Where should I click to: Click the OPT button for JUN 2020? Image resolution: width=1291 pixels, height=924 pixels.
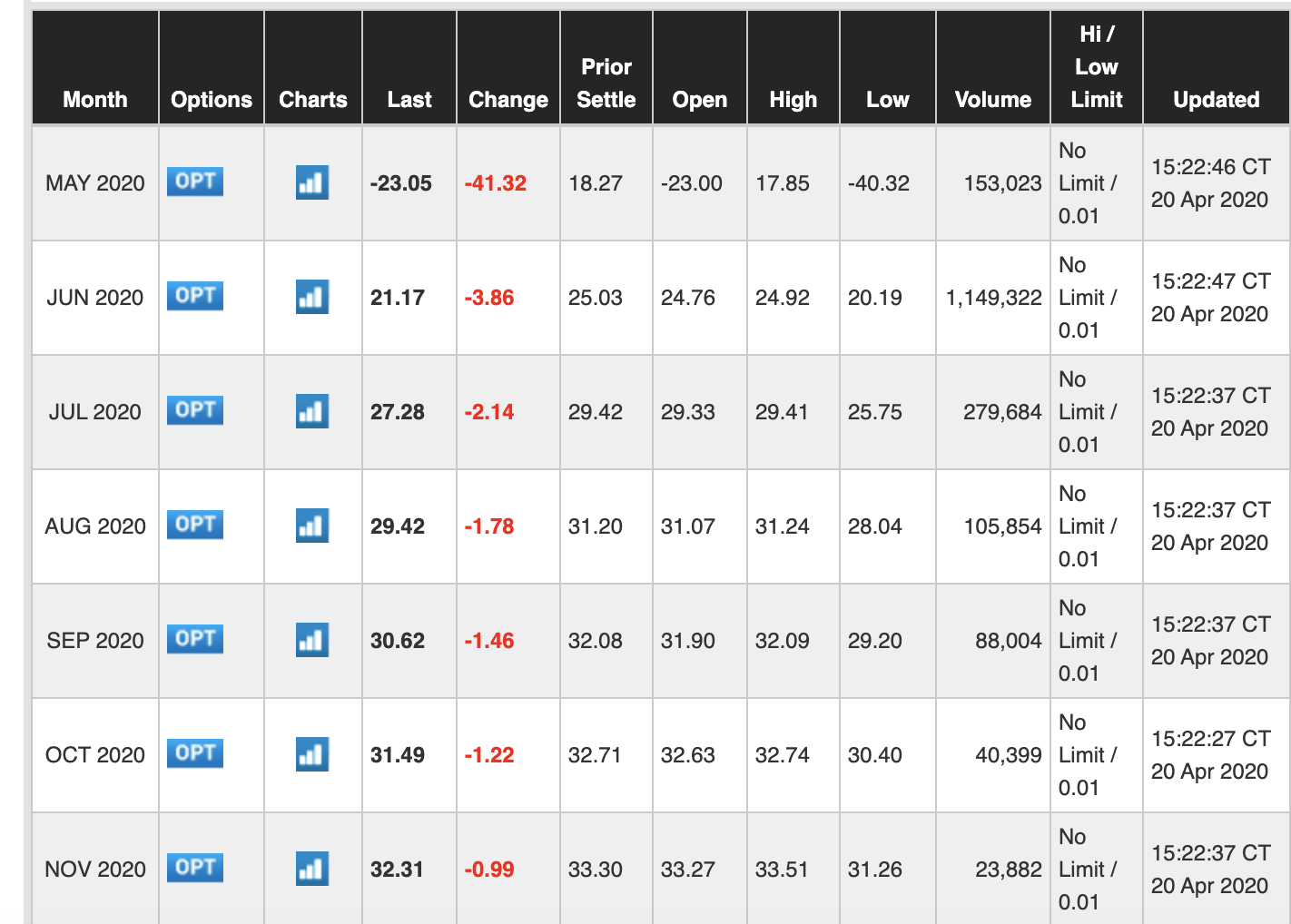point(195,296)
